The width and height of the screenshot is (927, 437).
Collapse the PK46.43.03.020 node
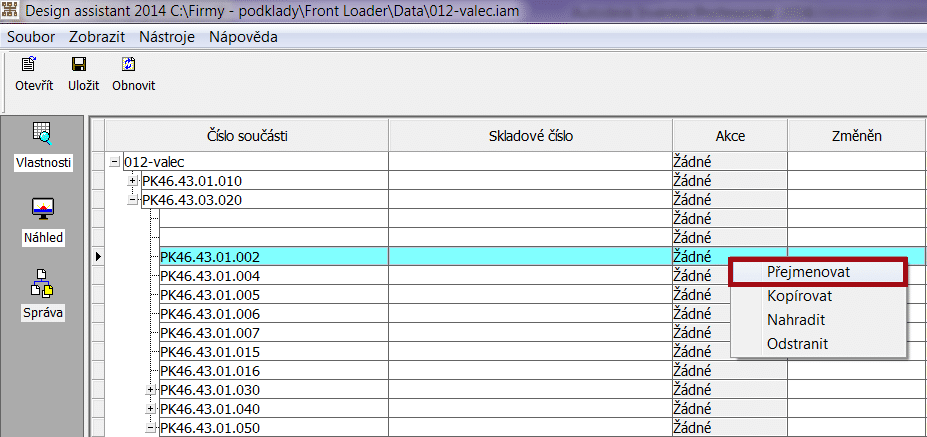point(134,200)
